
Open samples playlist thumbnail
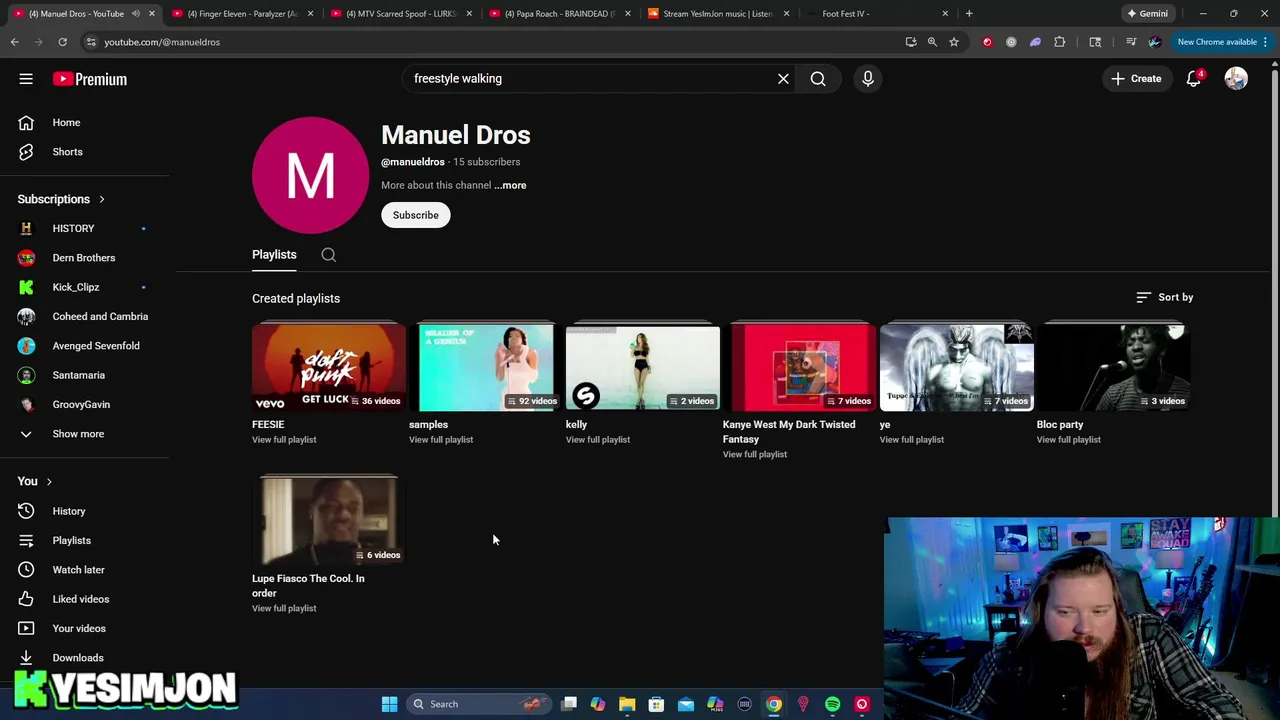point(486,366)
